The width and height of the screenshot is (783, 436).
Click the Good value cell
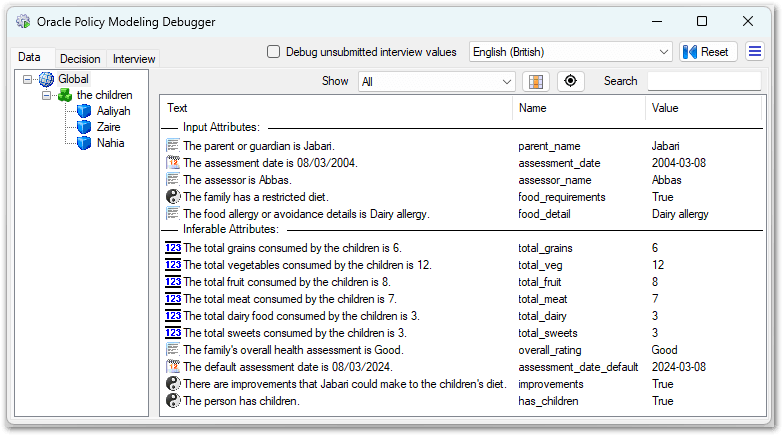point(664,350)
